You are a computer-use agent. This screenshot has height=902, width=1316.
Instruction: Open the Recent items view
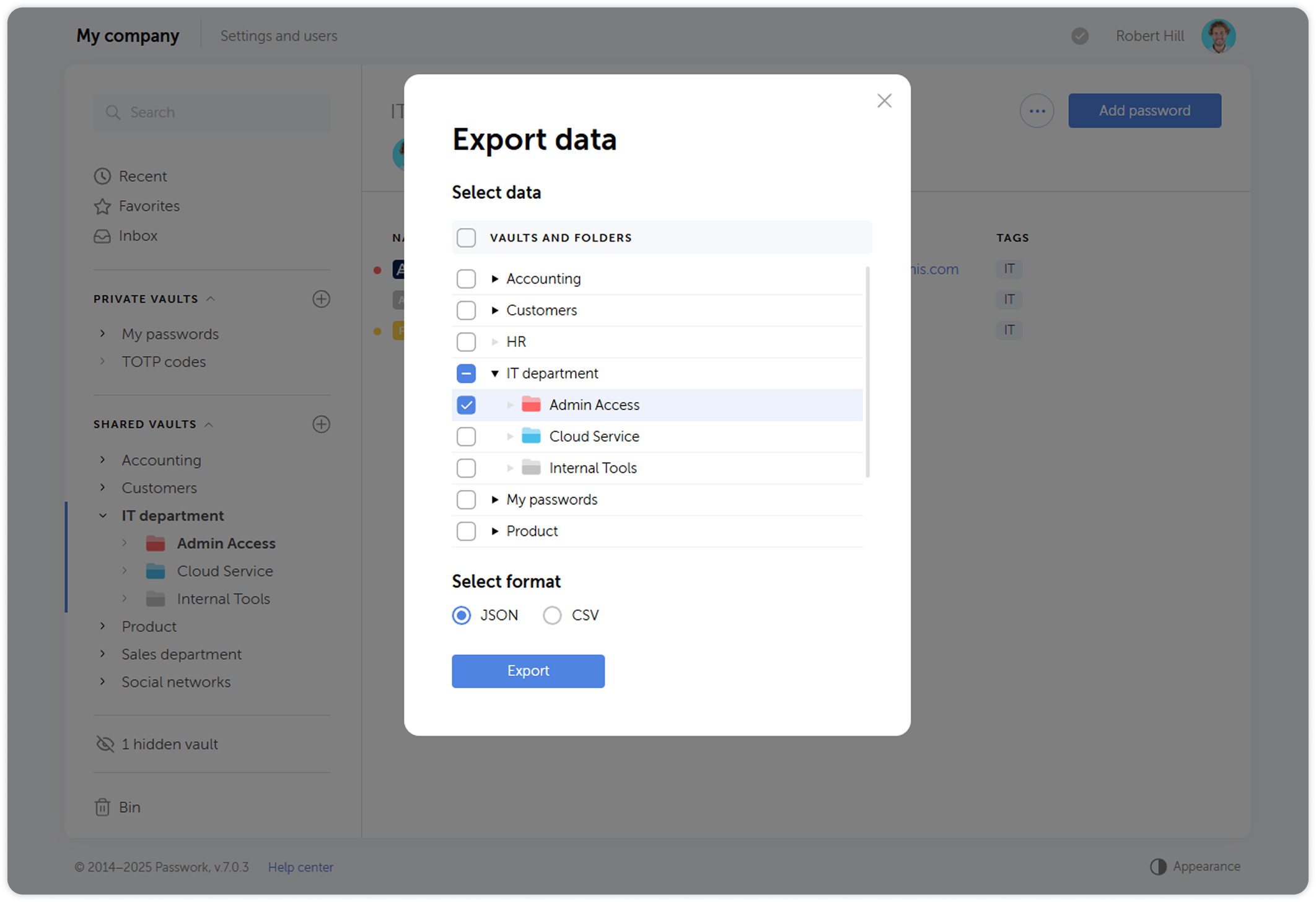coord(143,176)
